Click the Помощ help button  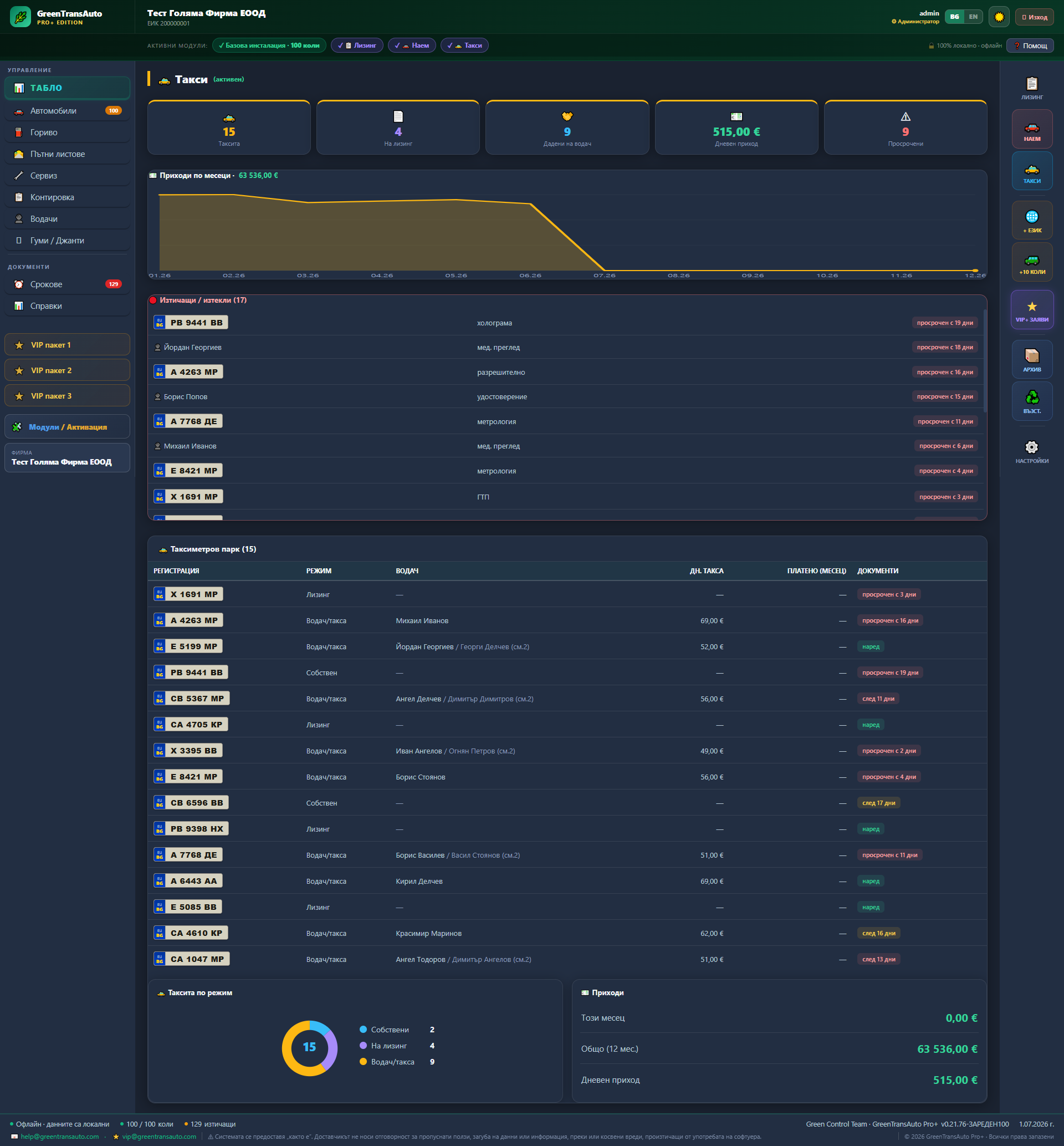(1030, 45)
